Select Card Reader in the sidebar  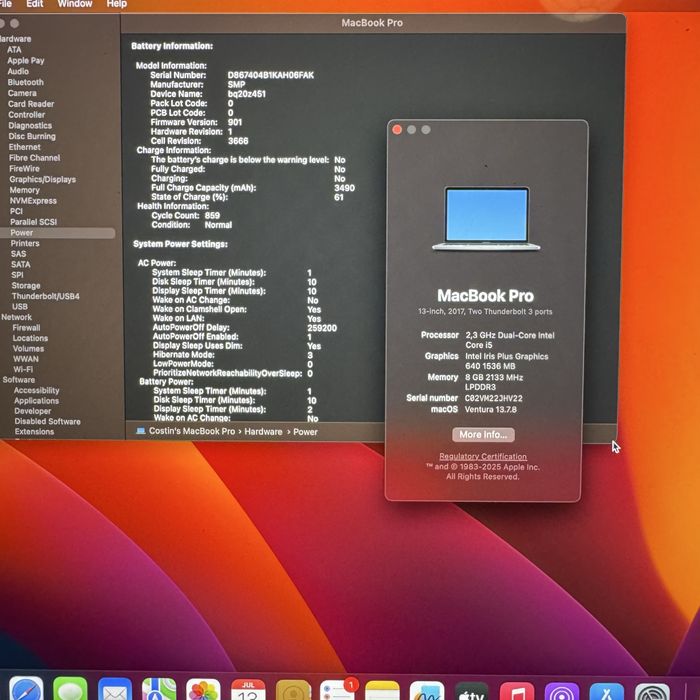pyautogui.click(x=31, y=104)
